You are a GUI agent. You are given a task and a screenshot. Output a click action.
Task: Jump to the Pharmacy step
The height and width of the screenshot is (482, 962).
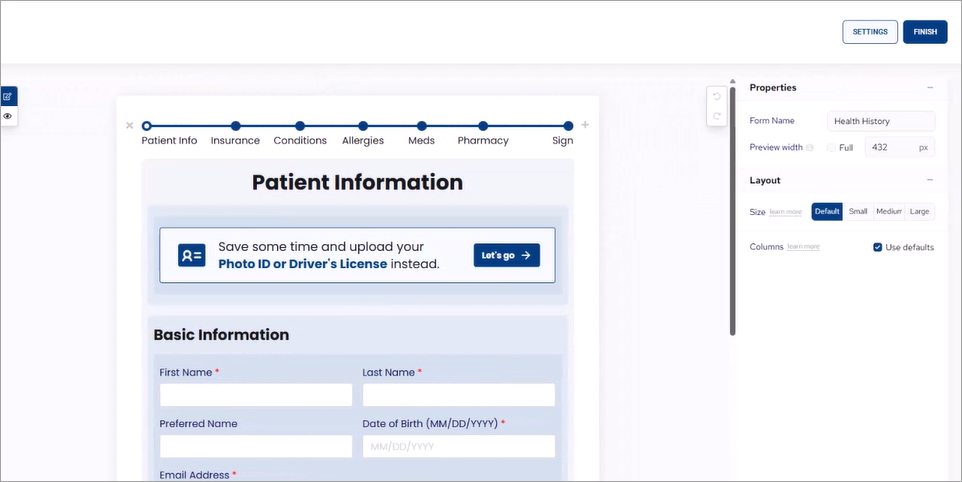[483, 126]
